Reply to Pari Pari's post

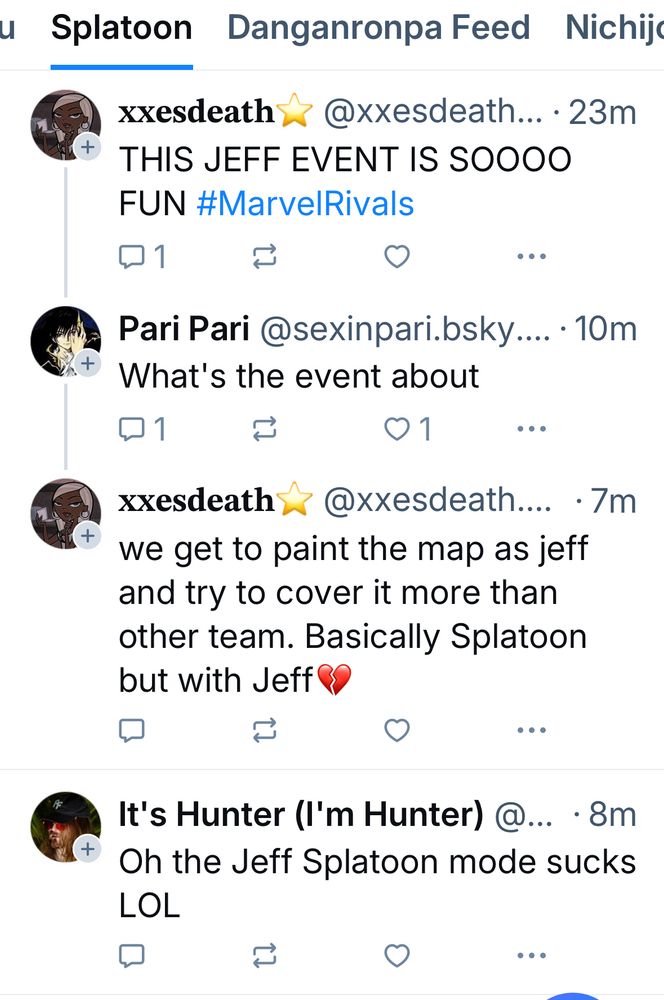tap(132, 429)
